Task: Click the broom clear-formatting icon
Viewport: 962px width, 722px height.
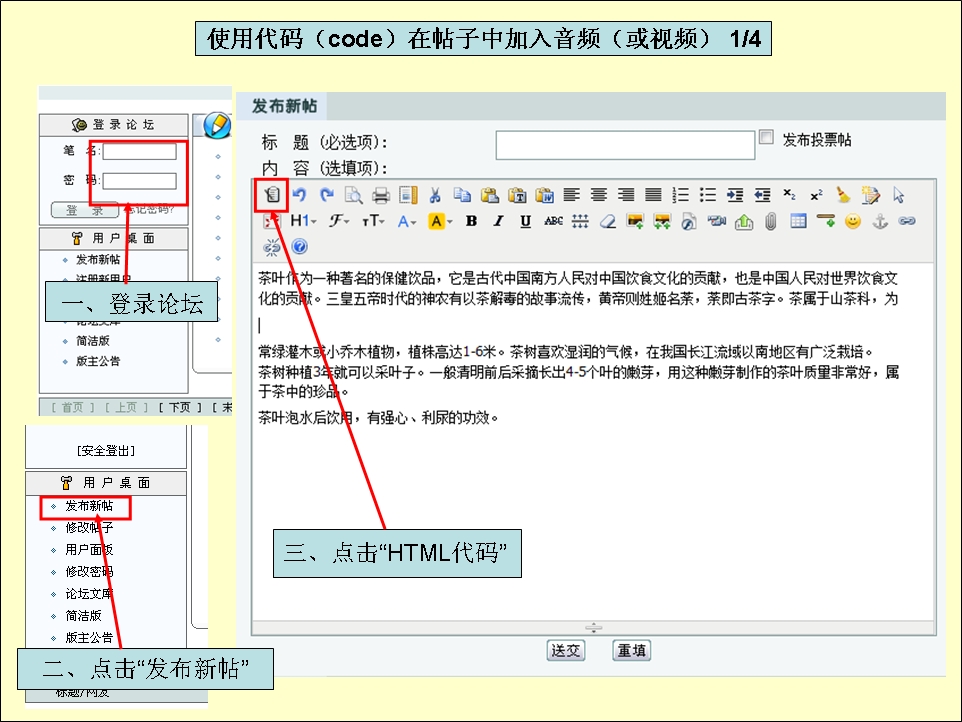Action: [844, 195]
